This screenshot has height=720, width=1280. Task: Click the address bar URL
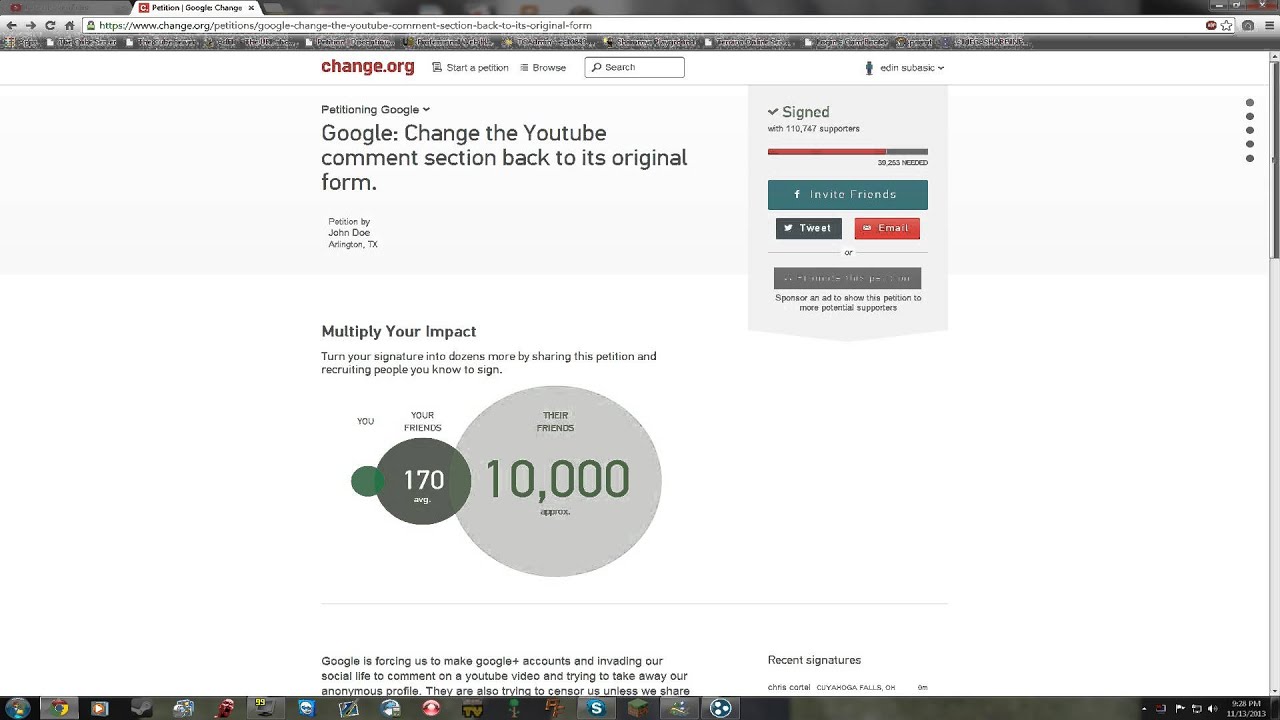[345, 25]
